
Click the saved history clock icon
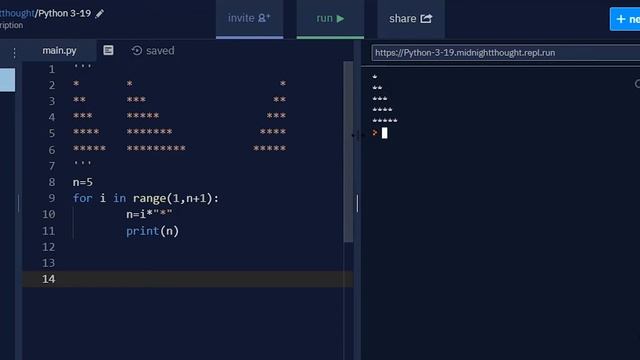coord(137,51)
